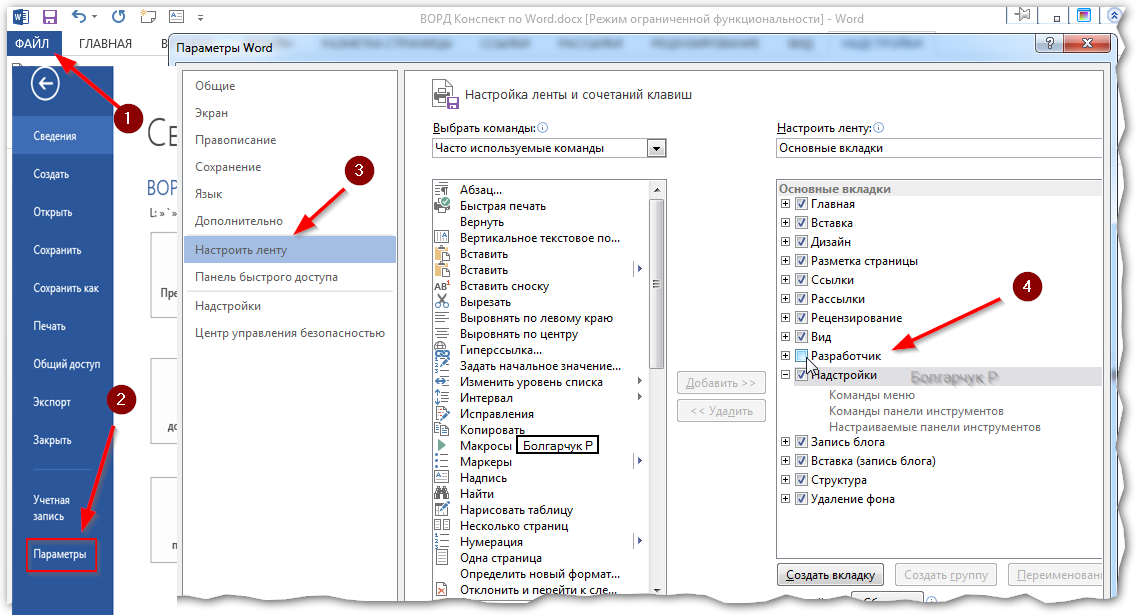Click info icon beside Выбрать команды
Image resolution: width=1137 pixels, height=615 pixels.
tap(542, 128)
